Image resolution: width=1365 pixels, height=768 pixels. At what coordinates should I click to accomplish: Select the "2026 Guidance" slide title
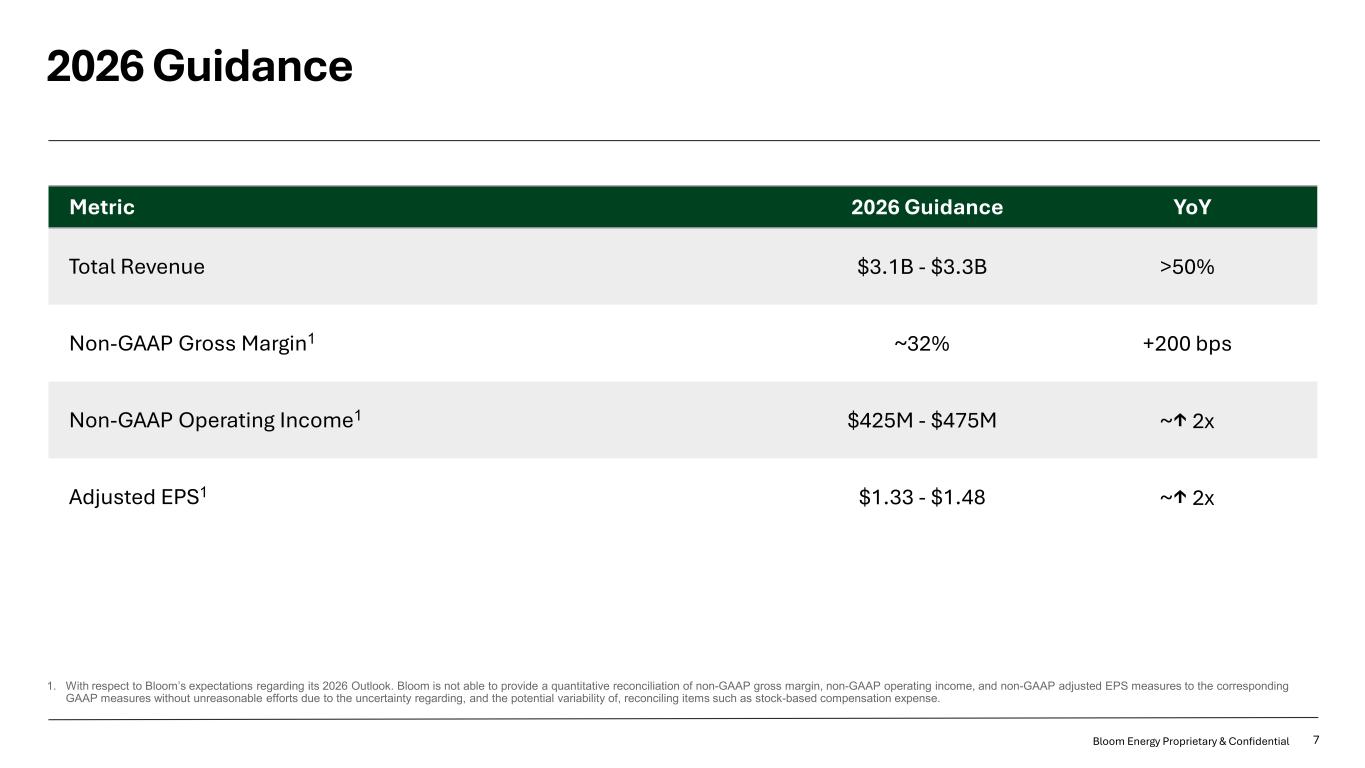[x=200, y=67]
